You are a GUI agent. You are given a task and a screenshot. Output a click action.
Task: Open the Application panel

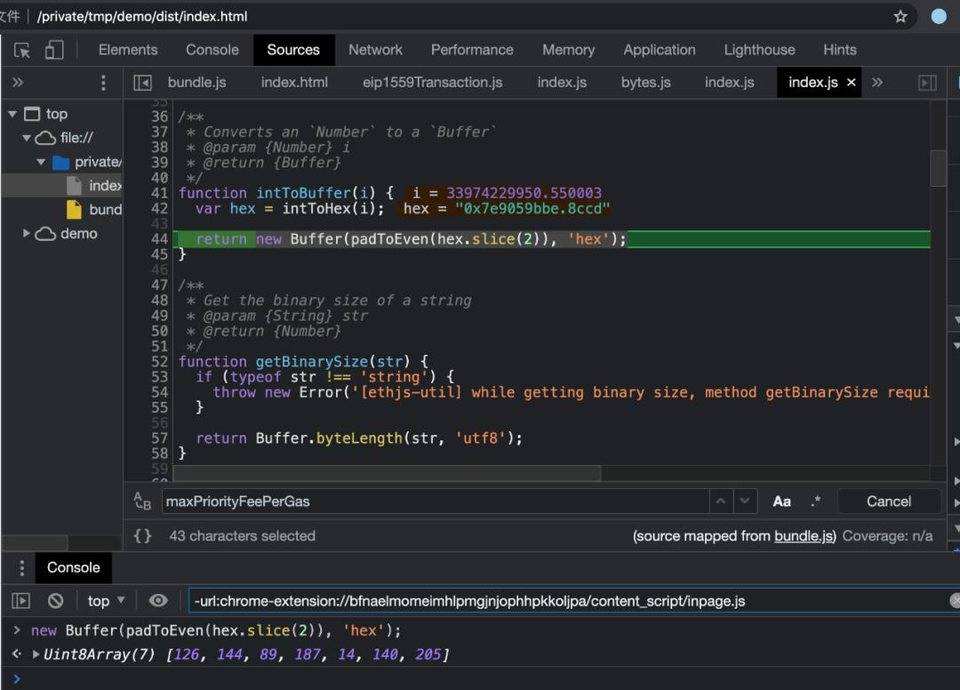659,50
